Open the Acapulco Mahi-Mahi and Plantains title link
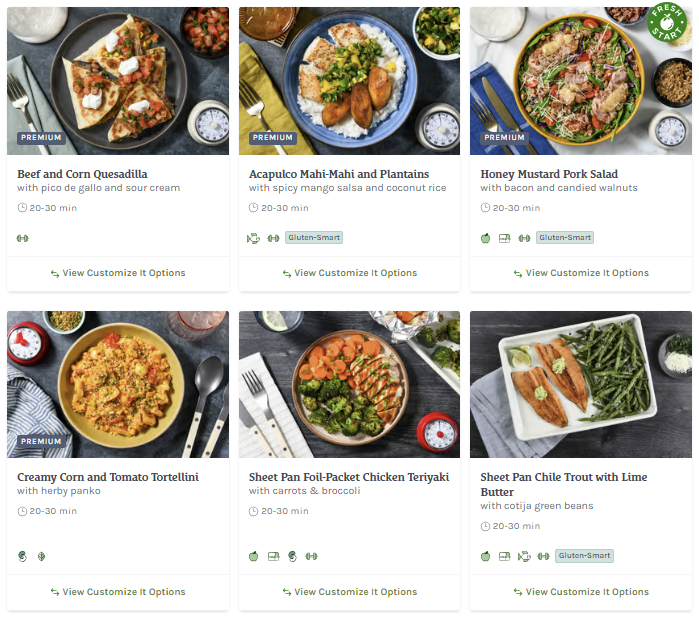 coord(338,174)
